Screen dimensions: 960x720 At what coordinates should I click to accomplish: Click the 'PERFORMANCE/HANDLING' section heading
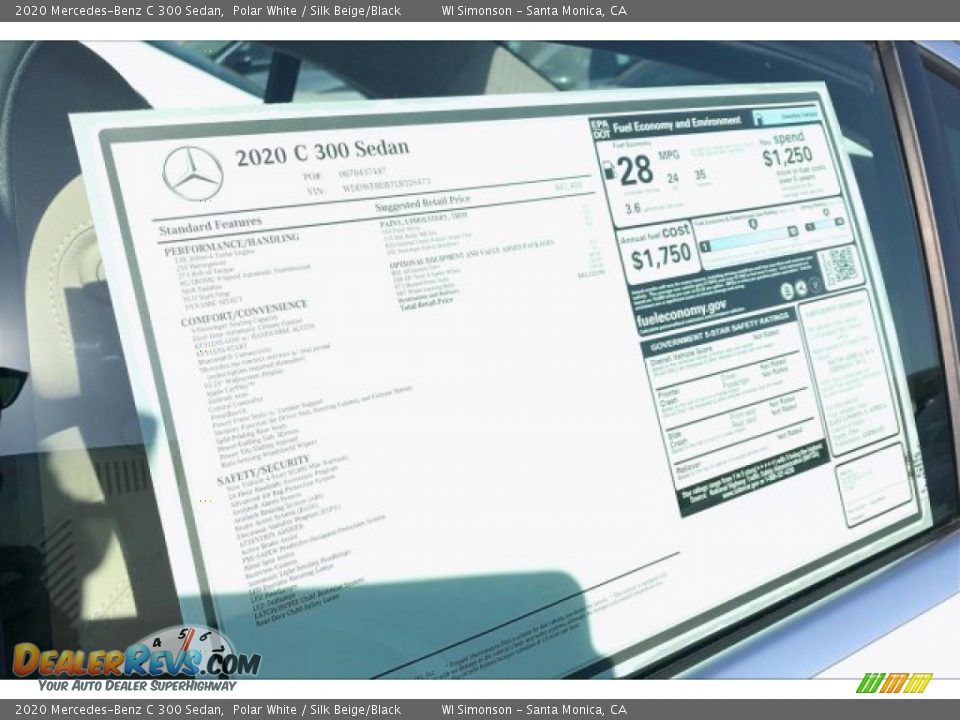click(231, 243)
